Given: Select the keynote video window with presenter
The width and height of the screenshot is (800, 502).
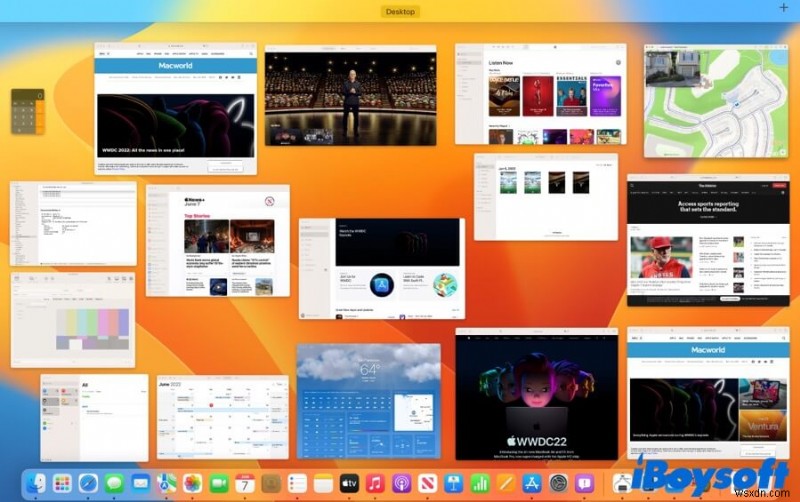Looking at the screenshot, I should pyautogui.click(x=351, y=95).
